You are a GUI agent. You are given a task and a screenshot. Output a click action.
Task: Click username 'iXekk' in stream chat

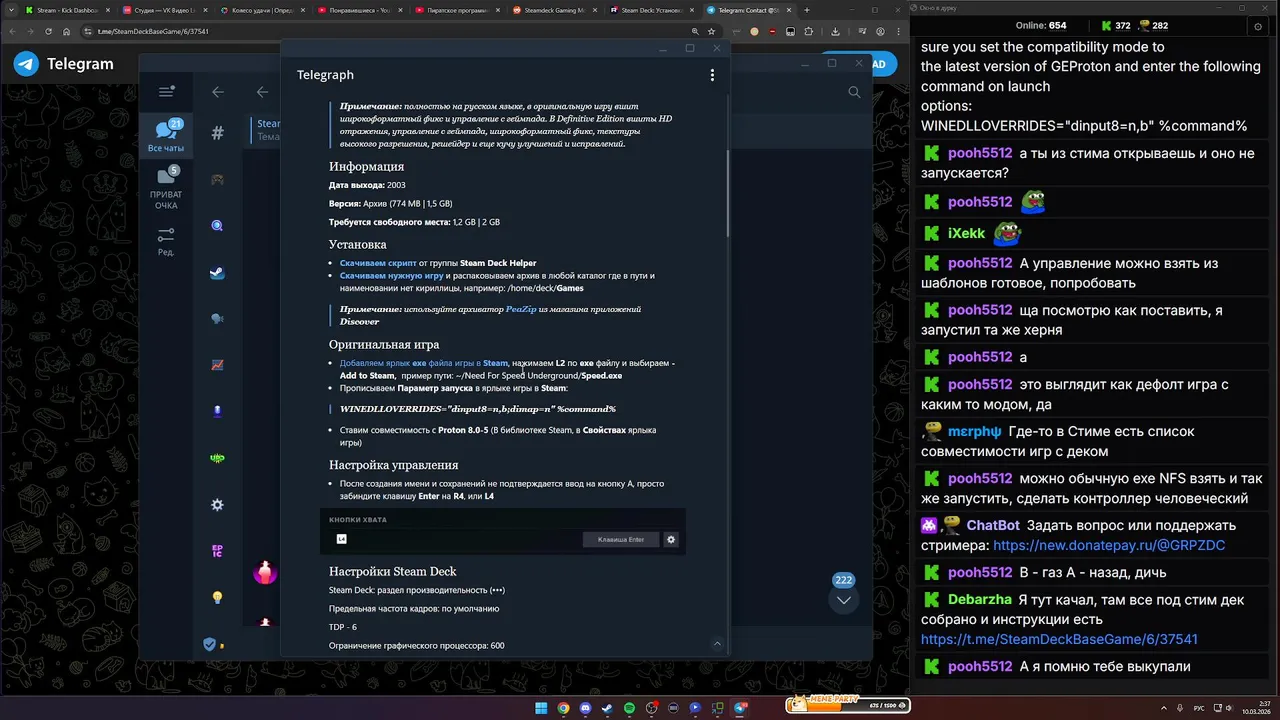tap(967, 233)
